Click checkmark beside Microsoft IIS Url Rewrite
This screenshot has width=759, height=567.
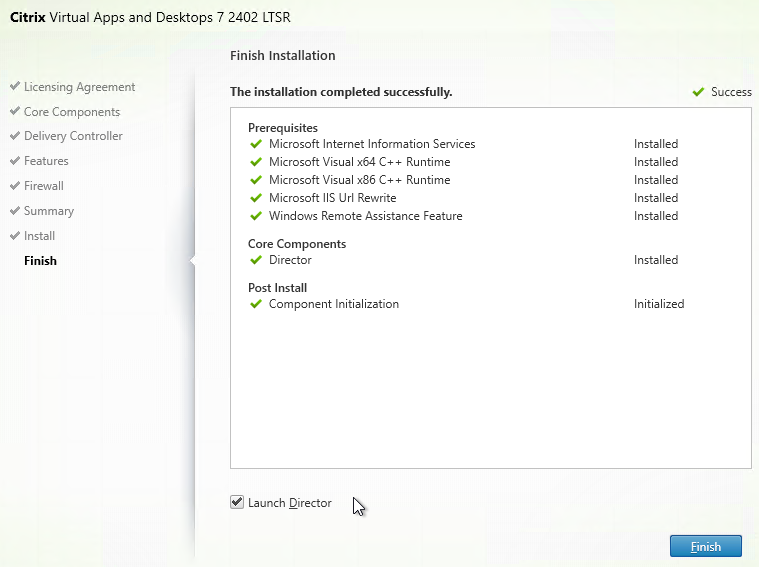pos(256,198)
